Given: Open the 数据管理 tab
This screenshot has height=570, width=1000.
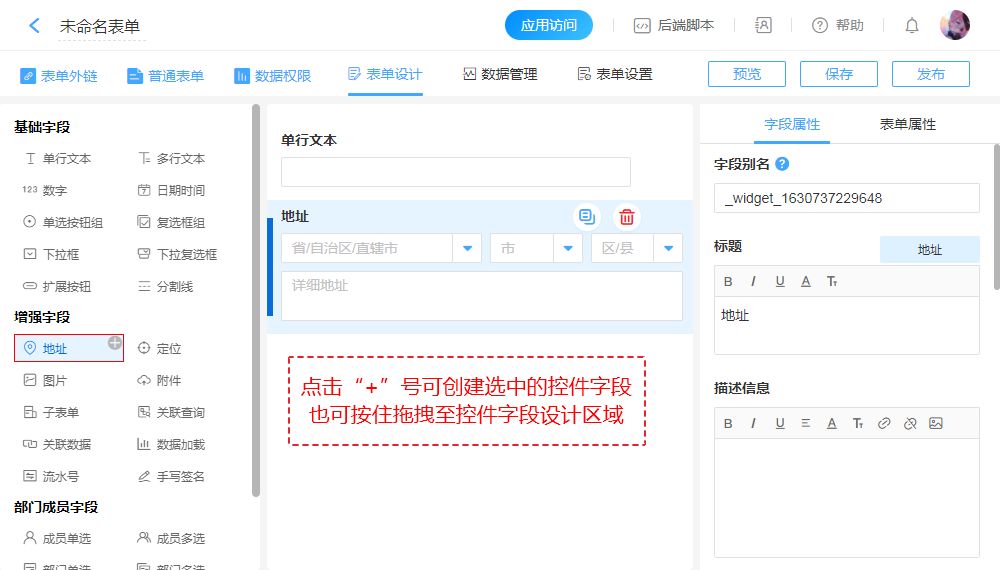Looking at the screenshot, I should pos(500,74).
